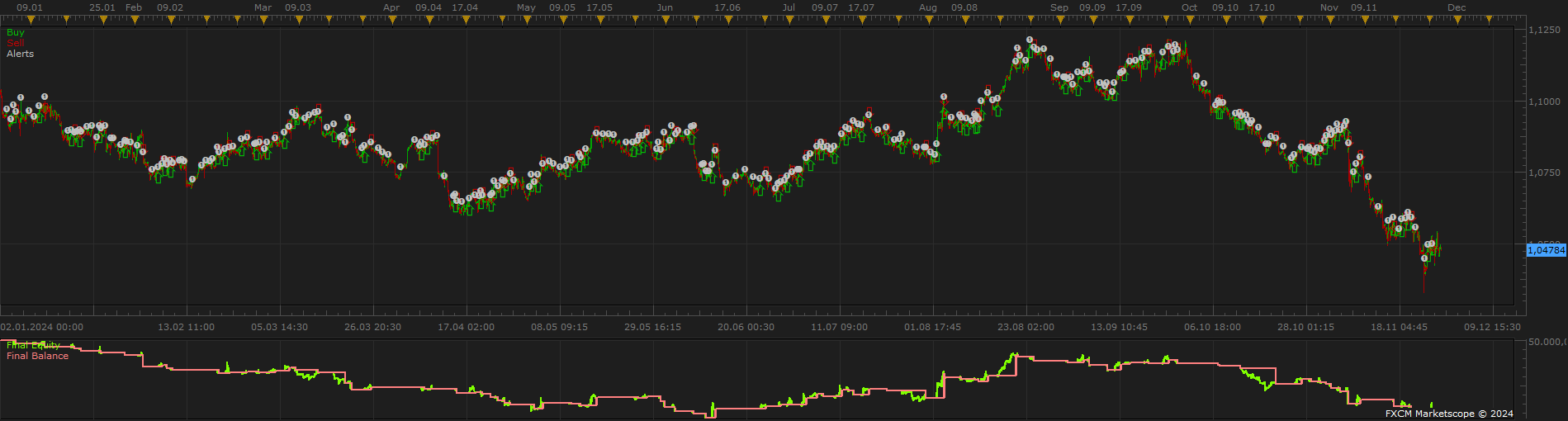1568x421 pixels.
Task: Click the triangle marker under the 09.05 date
Action: [x=563, y=20]
